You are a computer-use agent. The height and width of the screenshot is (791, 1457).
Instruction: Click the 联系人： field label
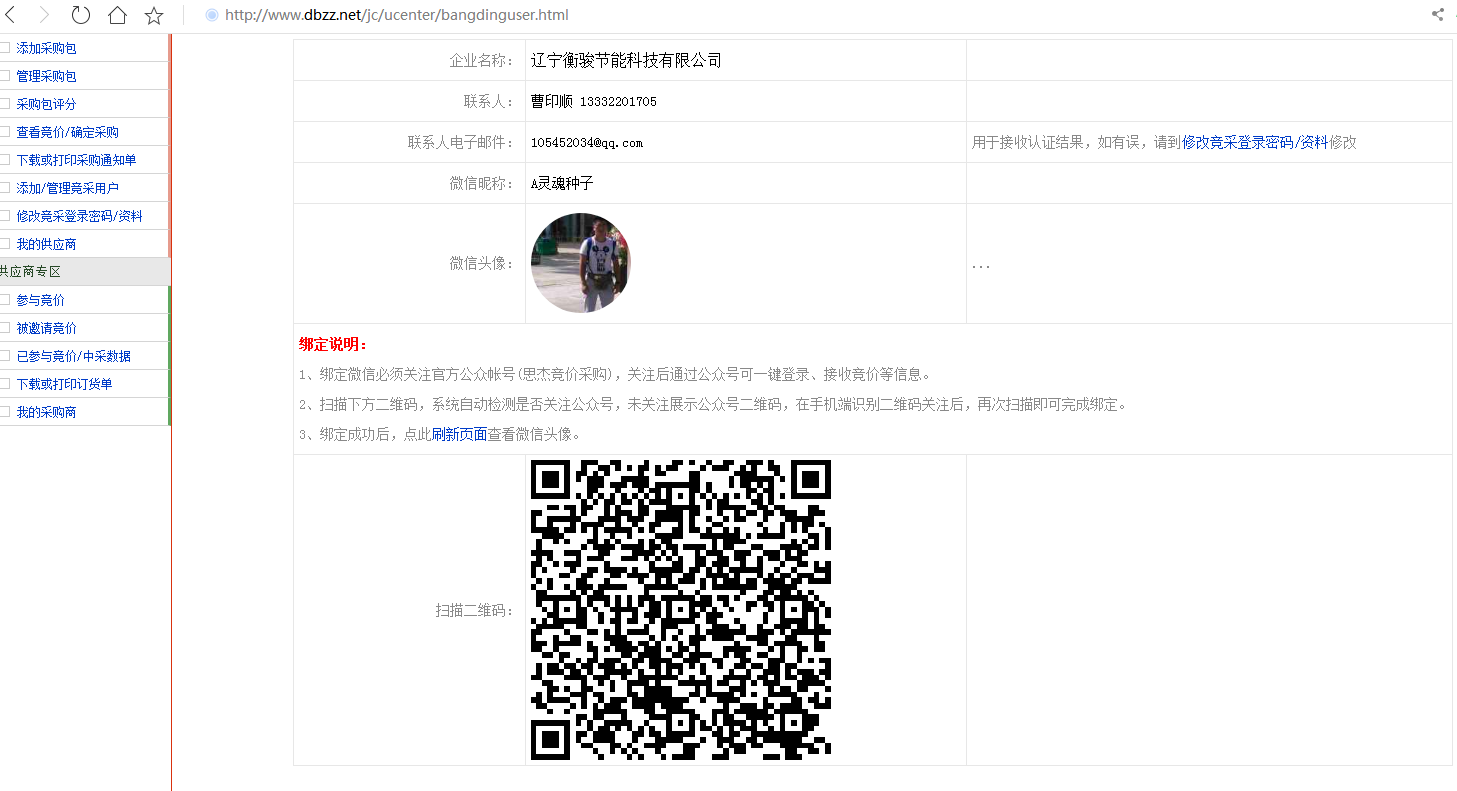pyautogui.click(x=489, y=101)
